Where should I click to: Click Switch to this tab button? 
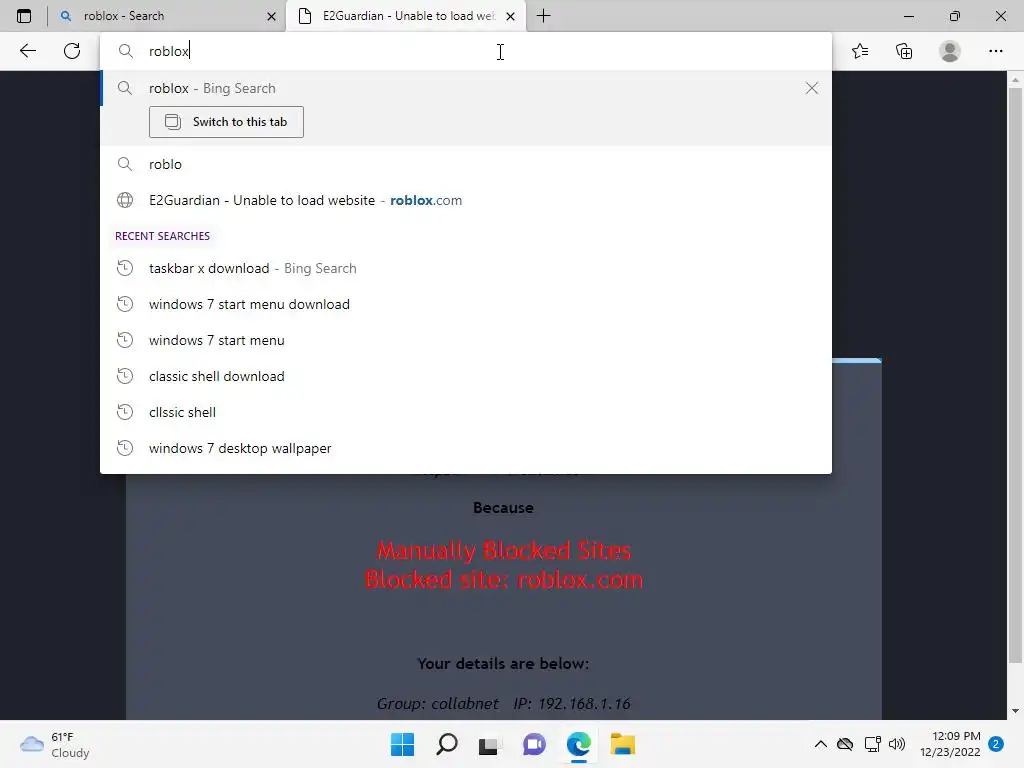click(x=226, y=122)
